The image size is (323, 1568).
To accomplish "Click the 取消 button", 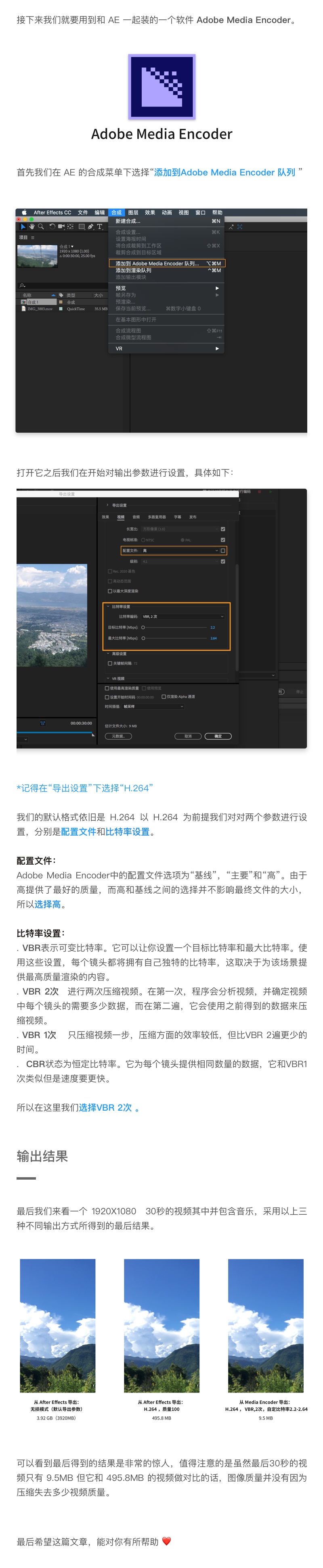I will [x=188, y=736].
